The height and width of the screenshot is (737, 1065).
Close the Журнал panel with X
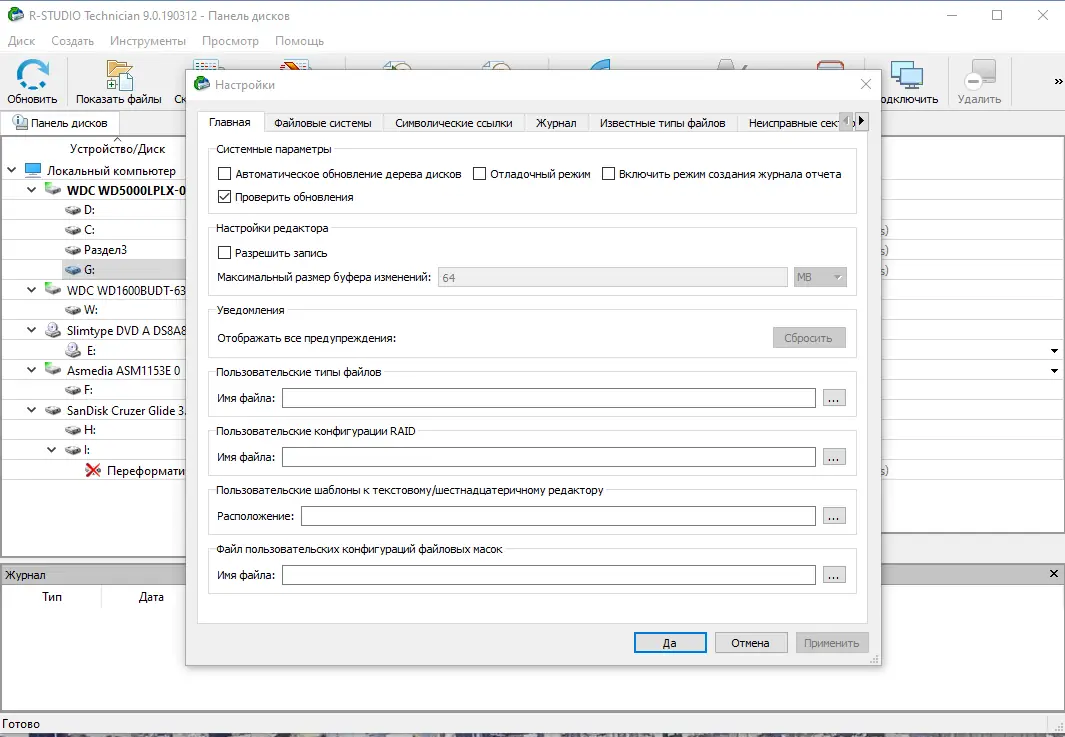coord(1053,574)
